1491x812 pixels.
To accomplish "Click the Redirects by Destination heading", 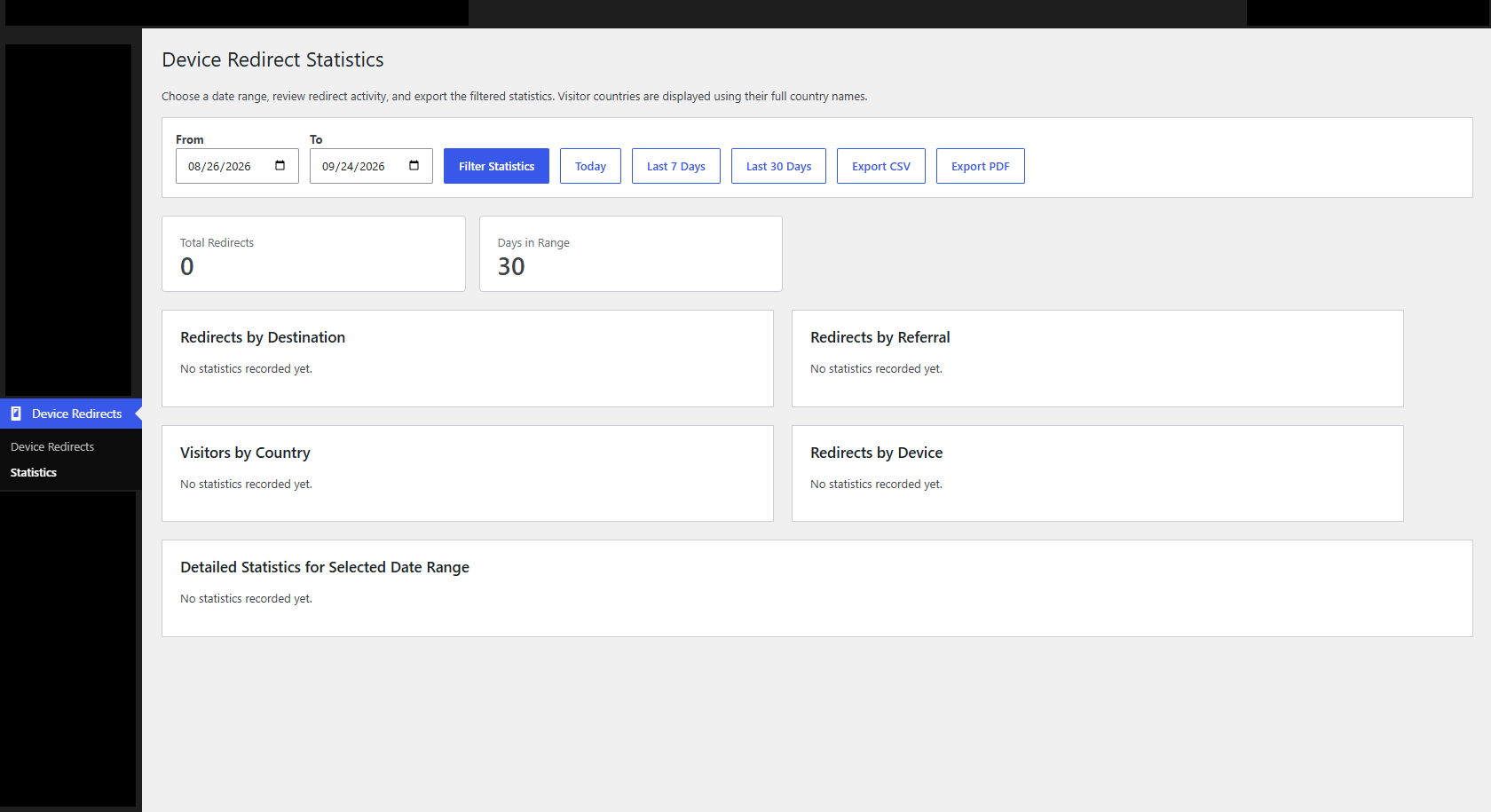I will click(263, 337).
